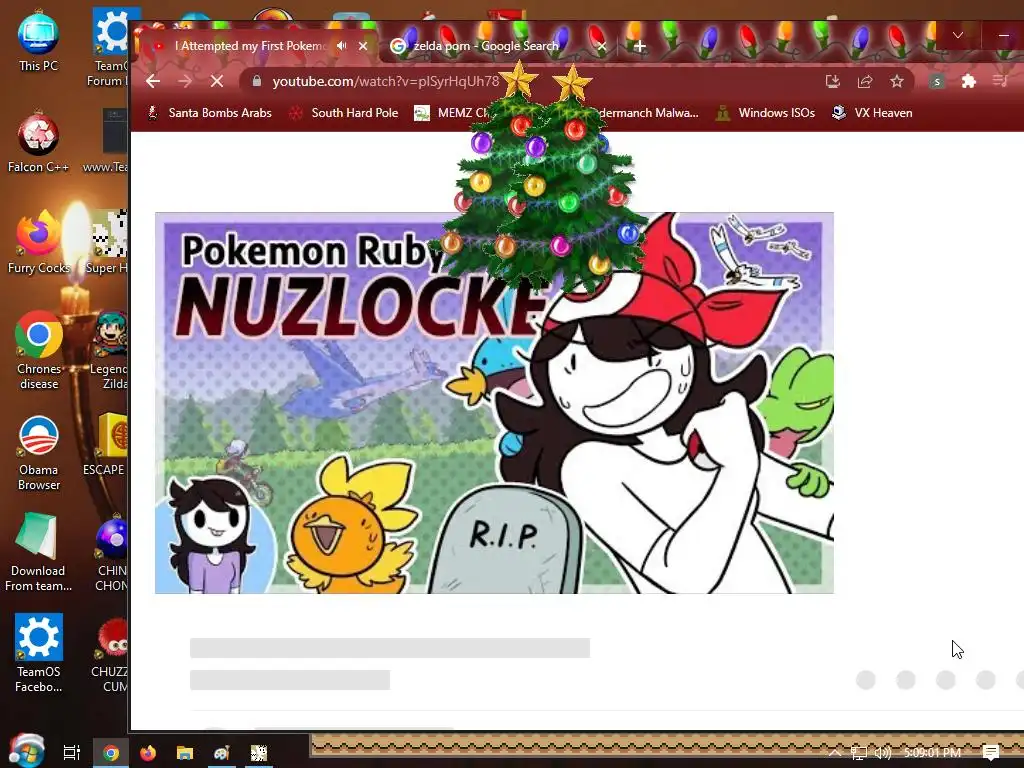This screenshot has height=768, width=1024.
Task: Open the Windows Start orb
Action: (26, 751)
